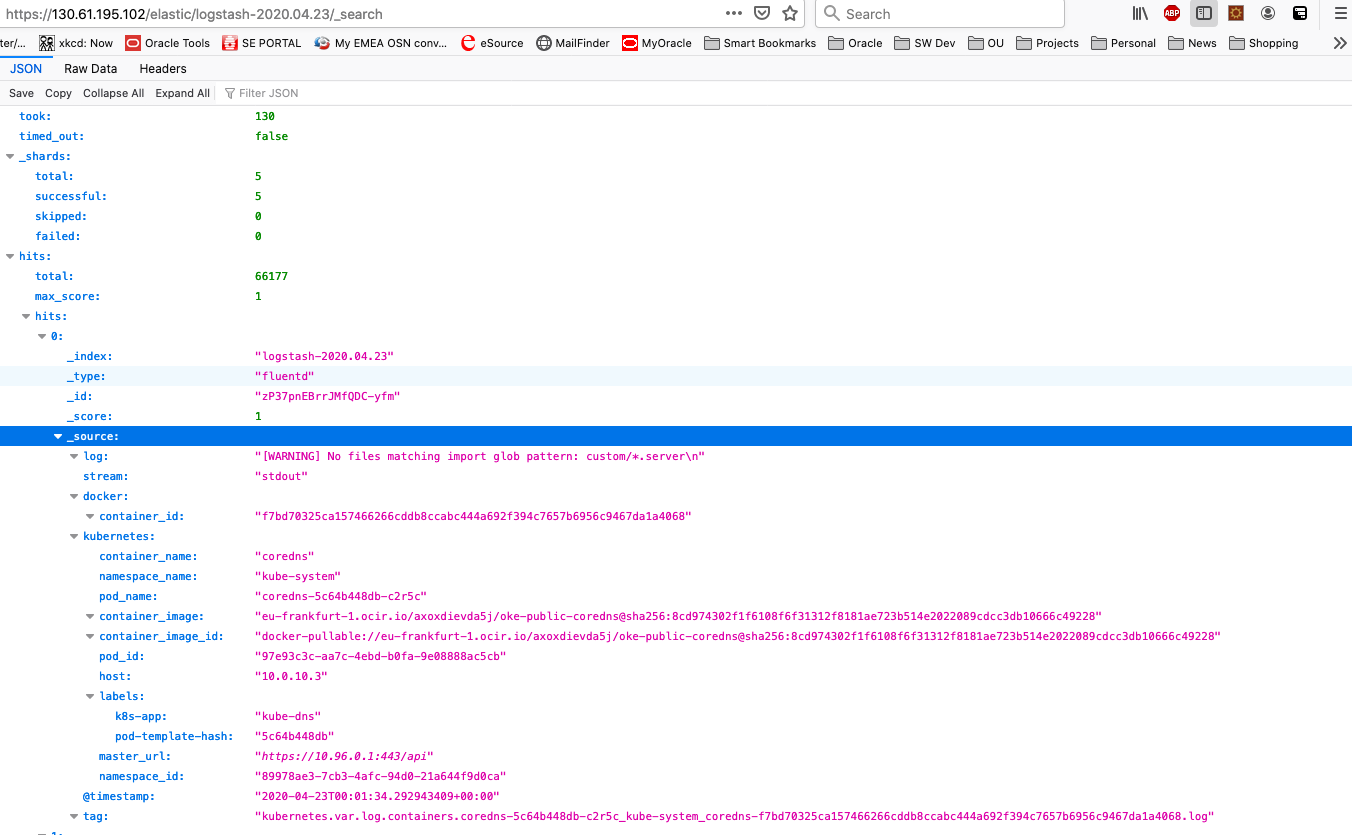Select the @timestamp value
This screenshot has height=835, width=1352.
pyautogui.click(x=377, y=796)
